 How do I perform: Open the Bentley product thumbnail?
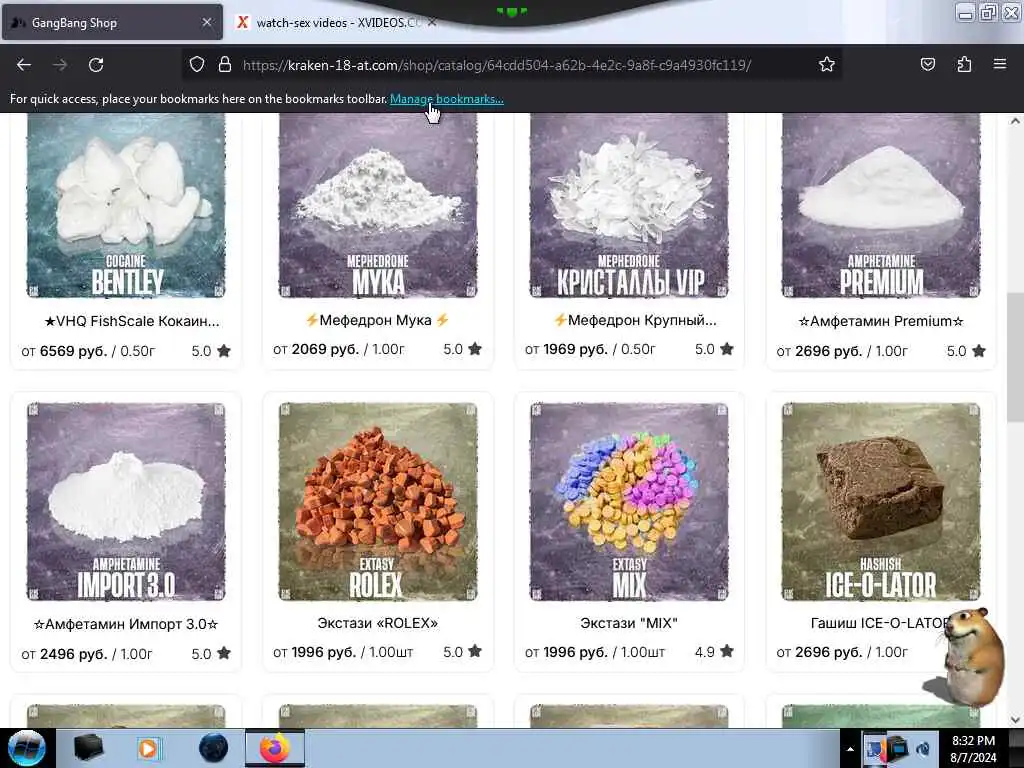point(126,205)
